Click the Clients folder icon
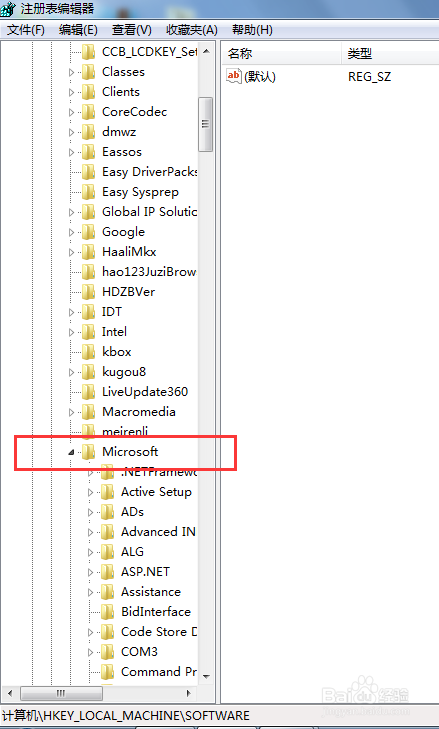The height and width of the screenshot is (729, 439). tap(88, 92)
